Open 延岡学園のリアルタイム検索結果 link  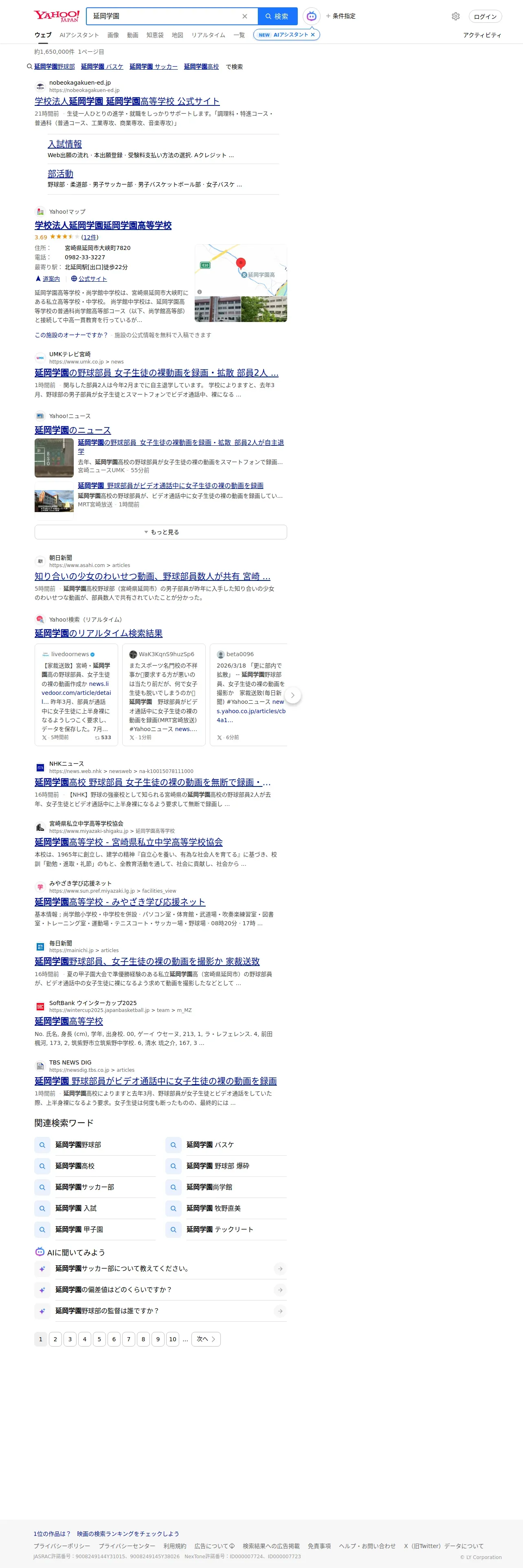coord(99,634)
